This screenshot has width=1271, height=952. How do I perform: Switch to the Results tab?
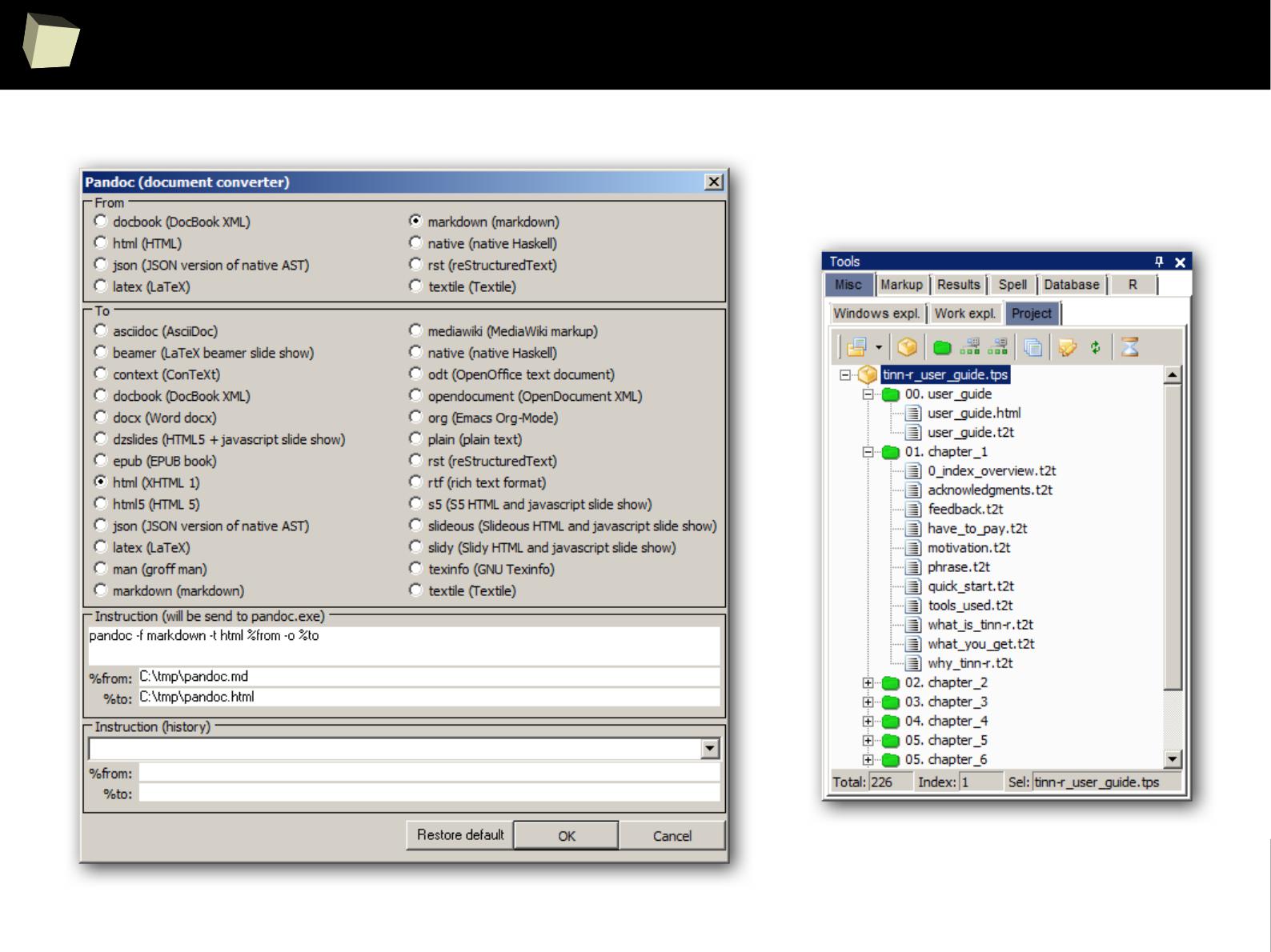tap(958, 285)
